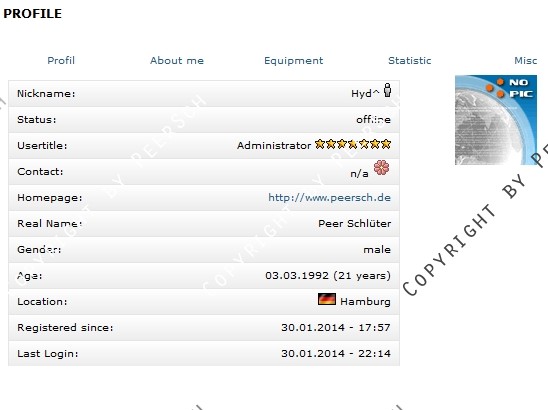Viewport: 548px width, 410px height.
Task: Click the nickname Hyd^ text
Action: (x=365, y=93)
